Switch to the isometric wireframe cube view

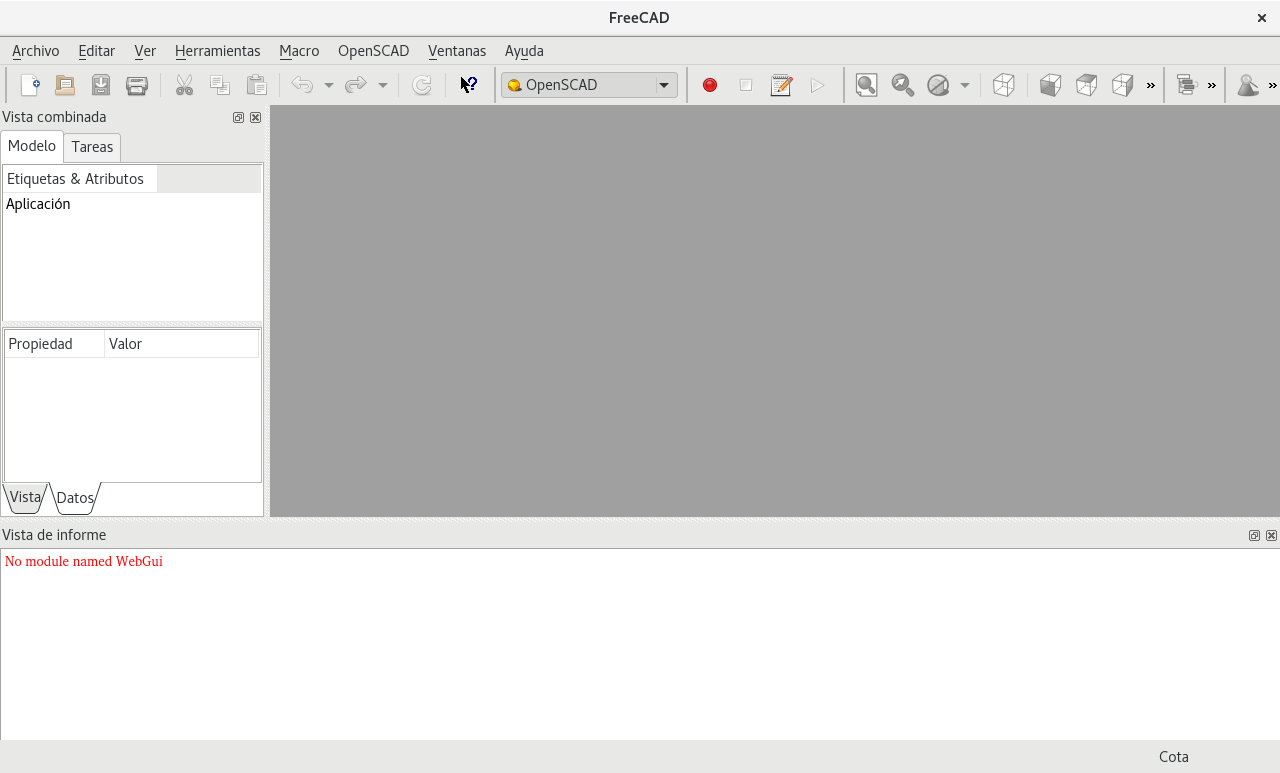tap(1004, 85)
